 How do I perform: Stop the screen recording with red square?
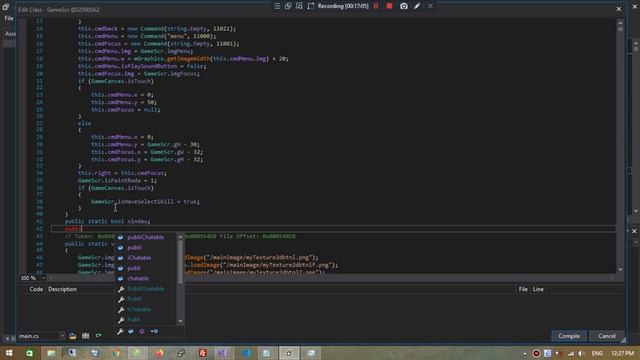point(389,6)
